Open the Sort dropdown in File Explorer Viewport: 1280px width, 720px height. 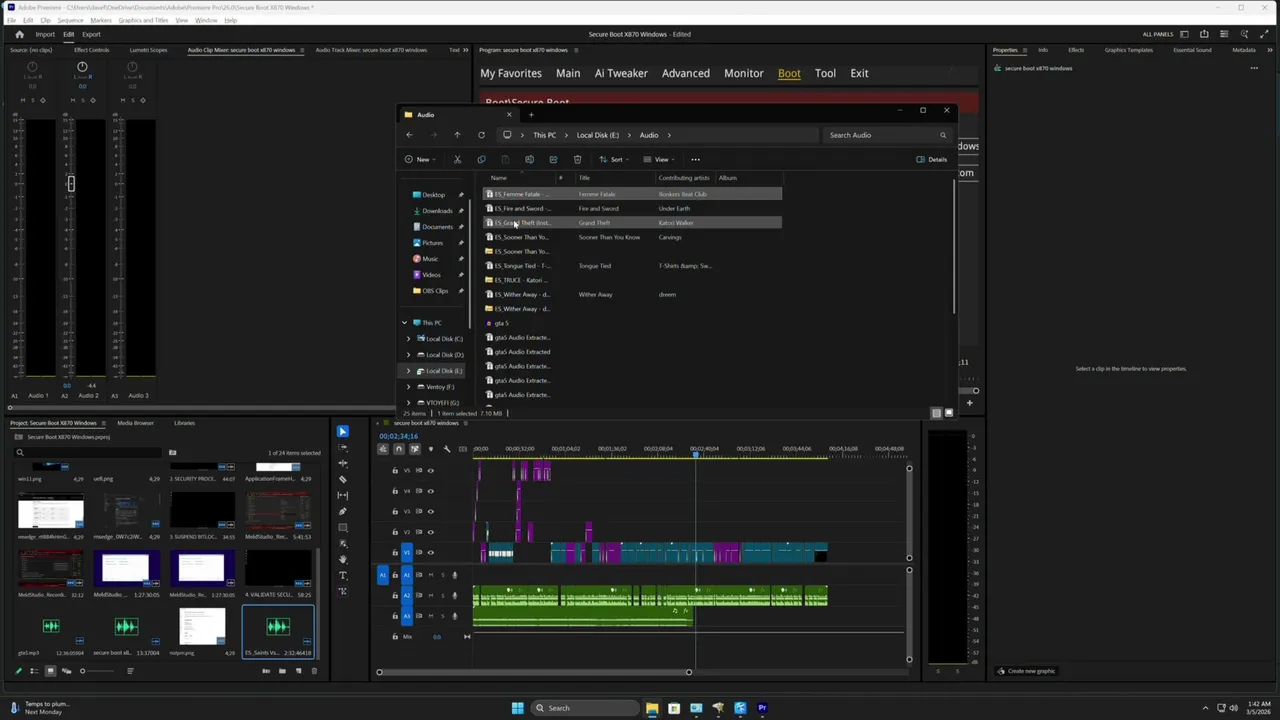point(613,159)
